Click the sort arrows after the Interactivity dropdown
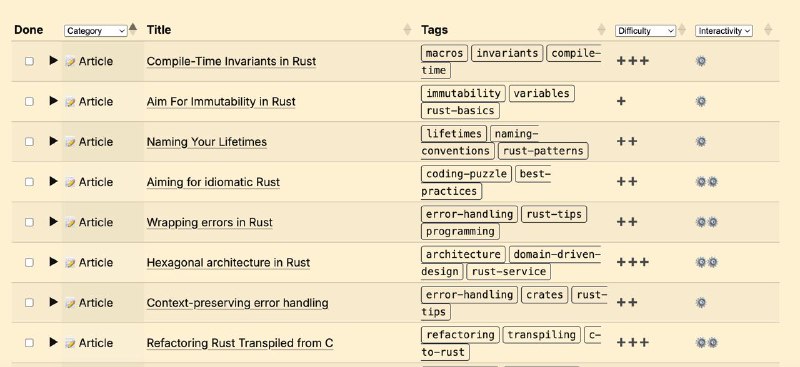Screen dimensions: 800x367 pos(768,30)
